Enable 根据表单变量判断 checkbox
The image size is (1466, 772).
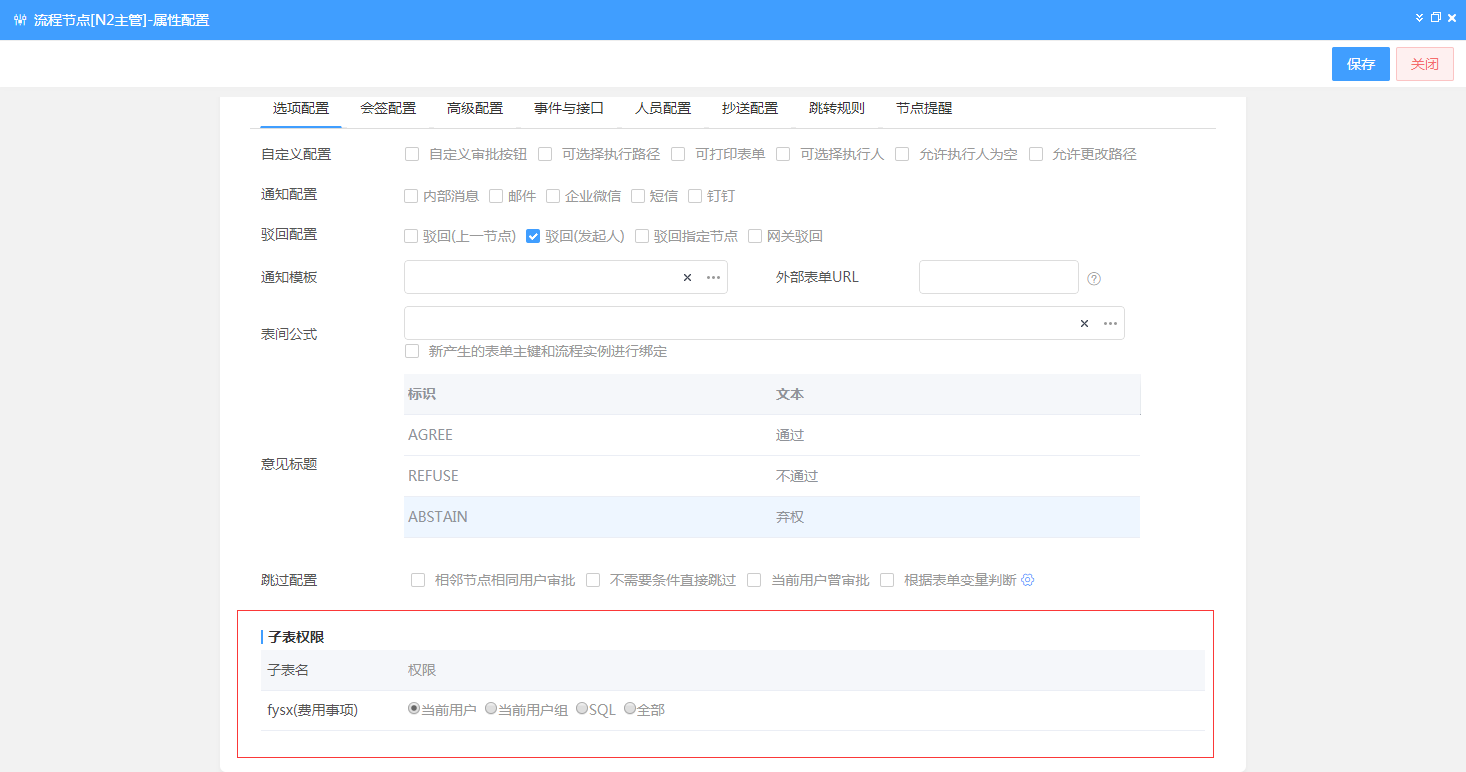click(x=887, y=580)
